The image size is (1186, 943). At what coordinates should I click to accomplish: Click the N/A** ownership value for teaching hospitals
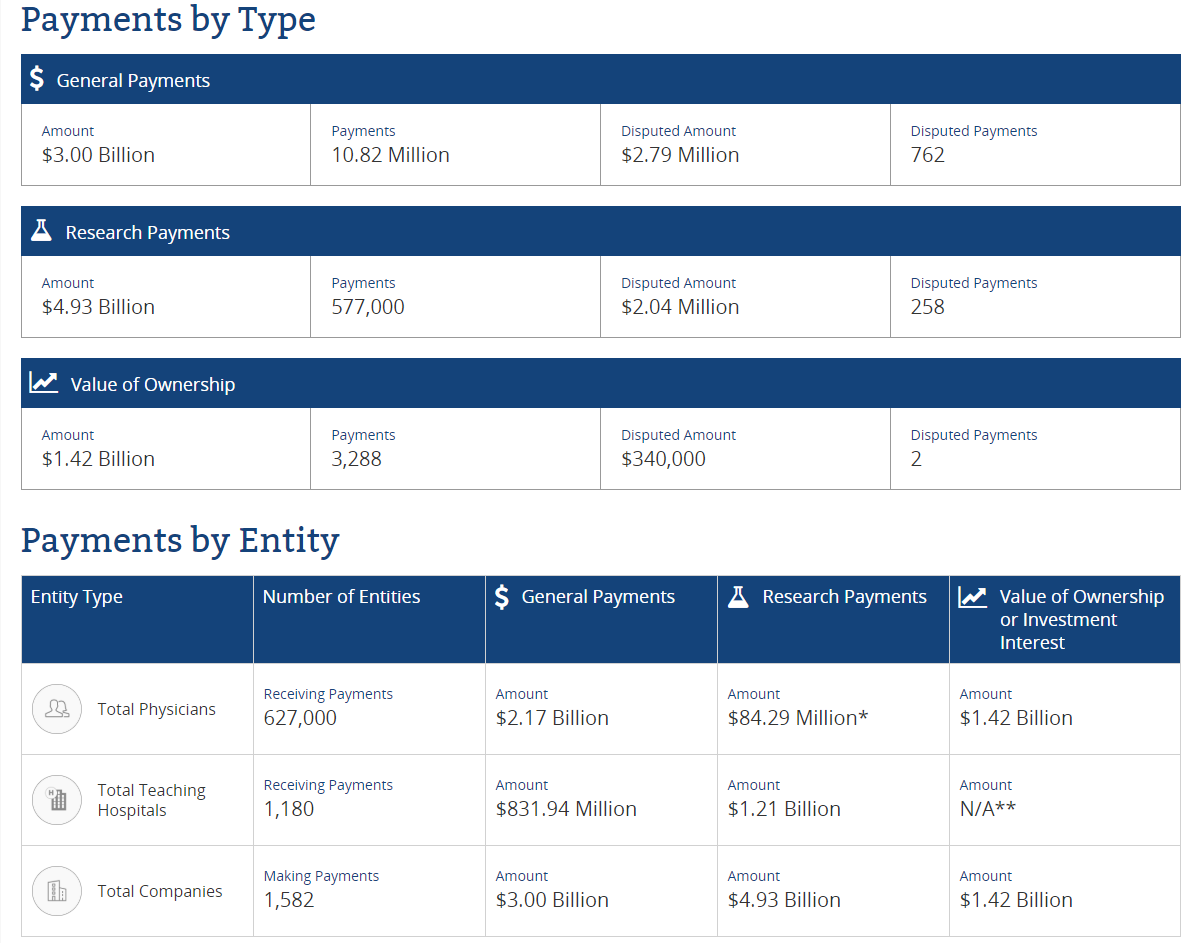point(987,809)
